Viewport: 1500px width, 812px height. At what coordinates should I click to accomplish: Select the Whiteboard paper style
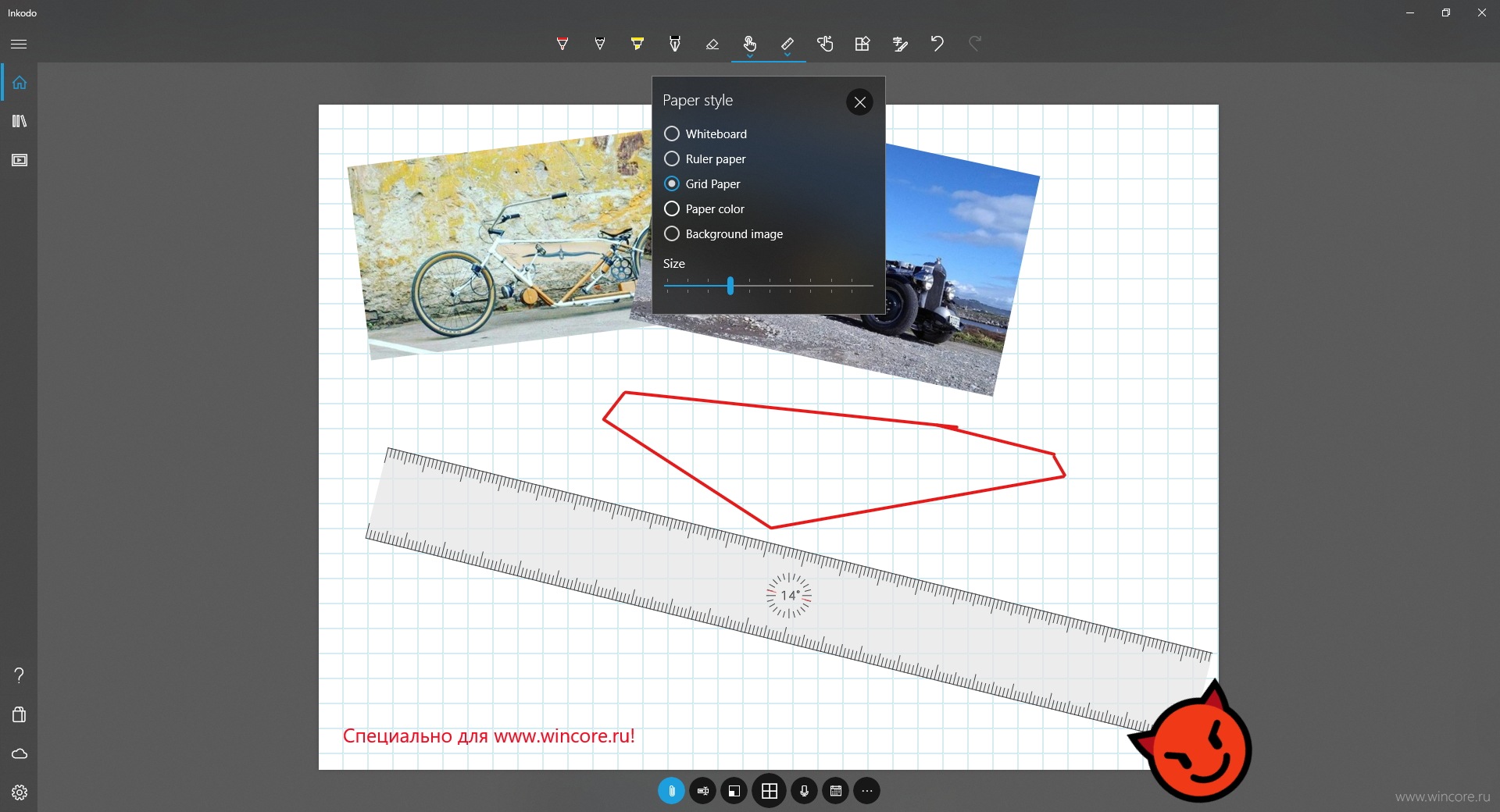(x=705, y=134)
